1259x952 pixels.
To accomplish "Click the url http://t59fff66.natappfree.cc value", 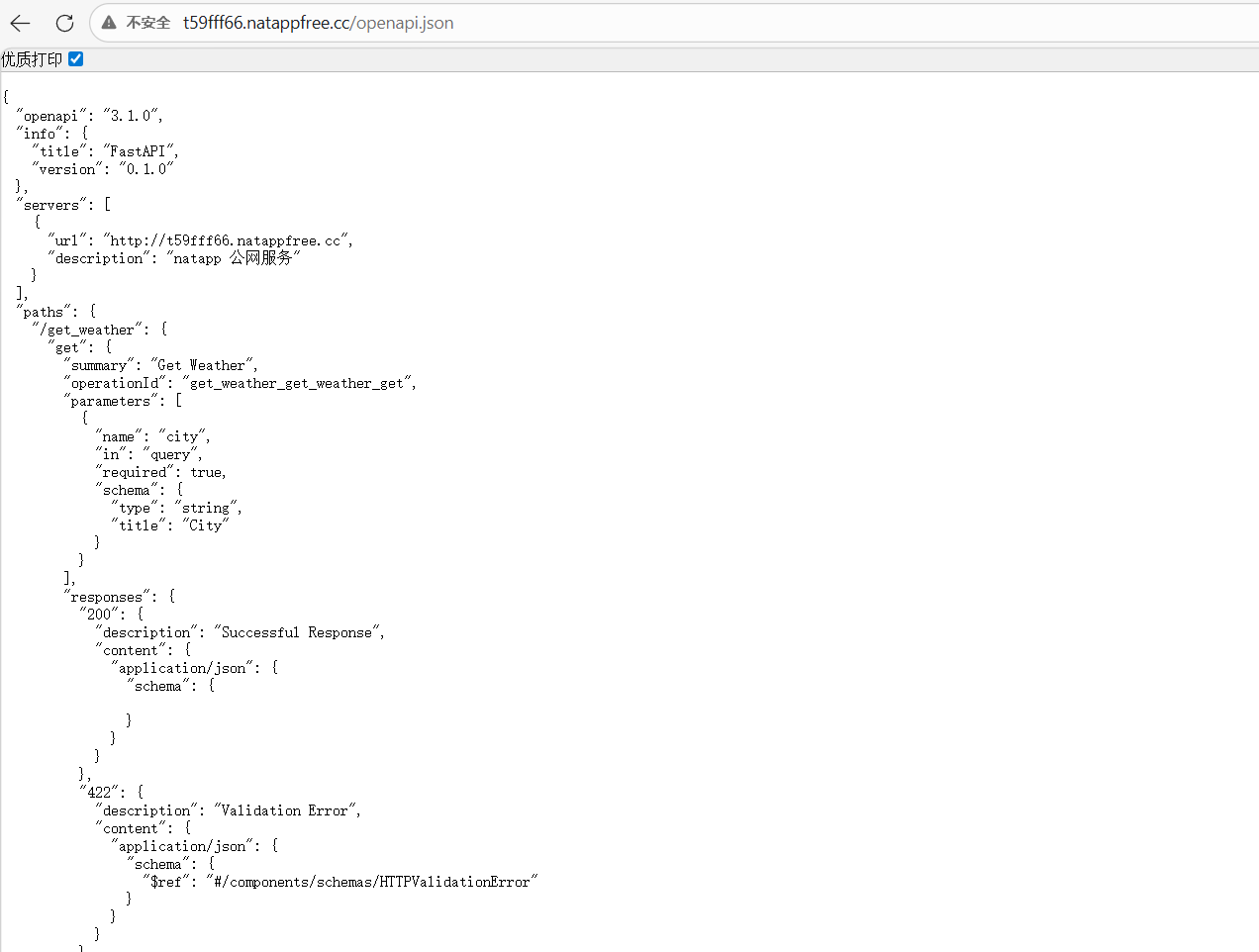I will [228, 240].
